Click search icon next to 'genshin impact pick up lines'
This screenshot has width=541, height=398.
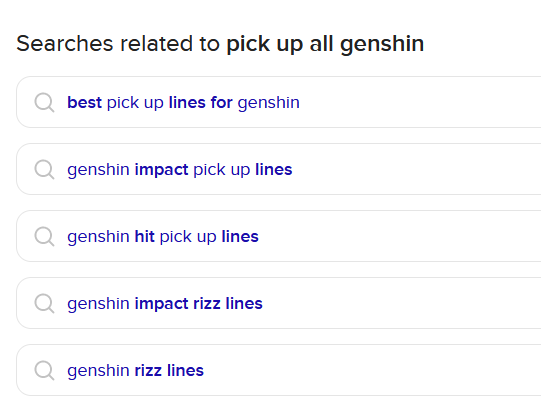pos(45,169)
